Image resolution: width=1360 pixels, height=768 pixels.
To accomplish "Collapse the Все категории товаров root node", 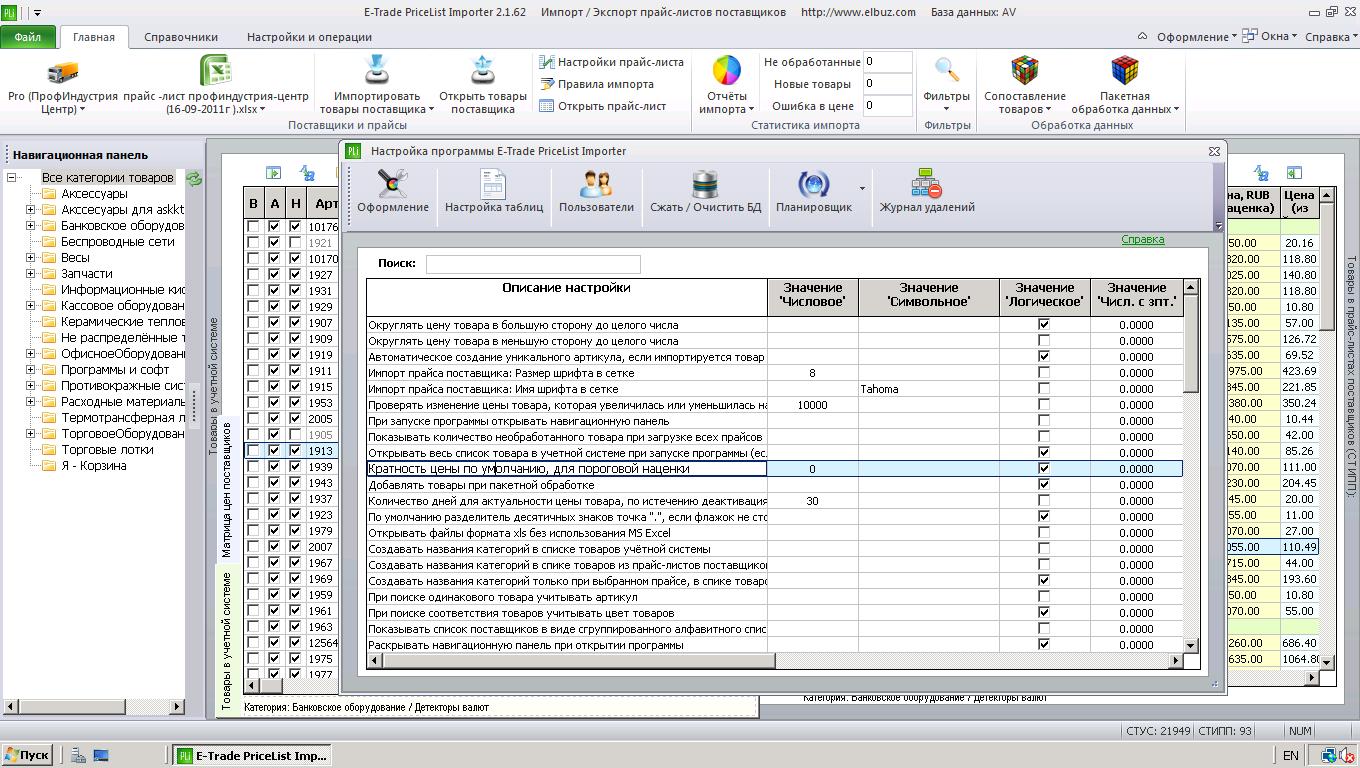I will [12, 178].
